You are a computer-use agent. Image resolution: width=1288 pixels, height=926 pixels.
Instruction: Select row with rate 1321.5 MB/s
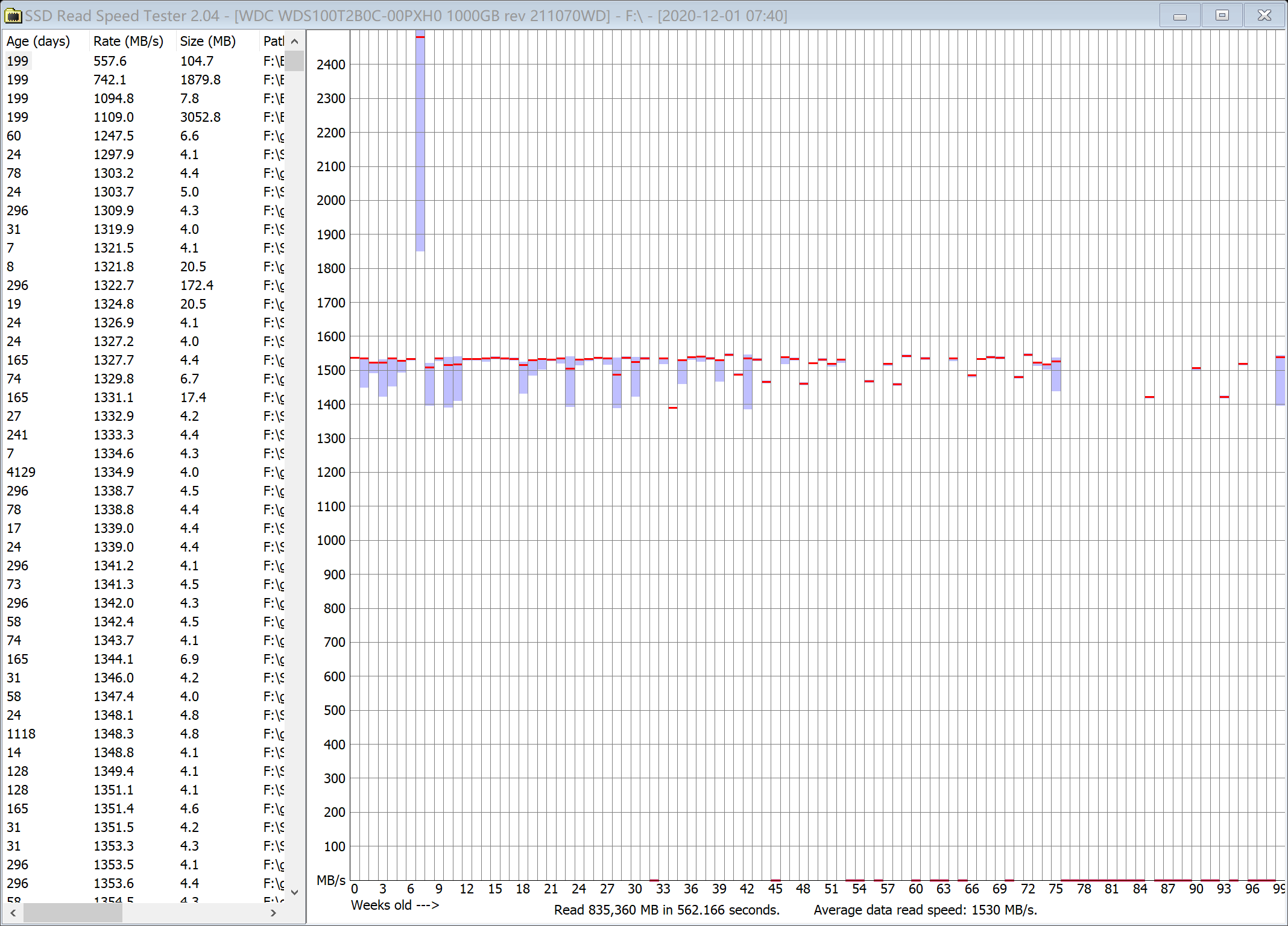click(x=144, y=248)
